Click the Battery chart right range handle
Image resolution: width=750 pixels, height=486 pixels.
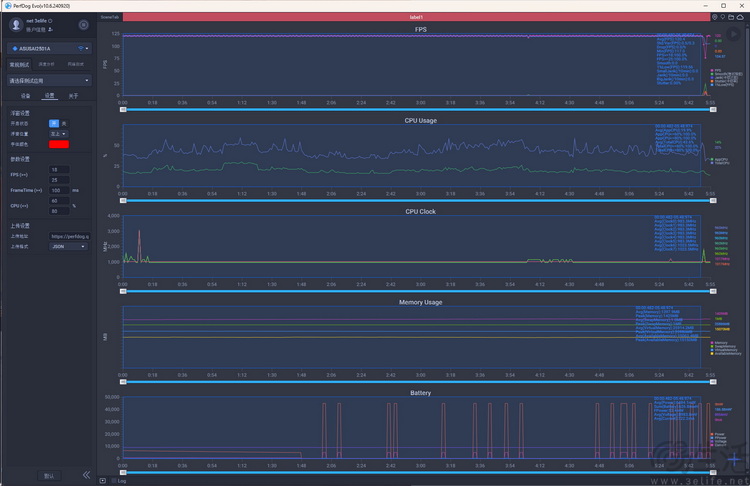[x=713, y=472]
